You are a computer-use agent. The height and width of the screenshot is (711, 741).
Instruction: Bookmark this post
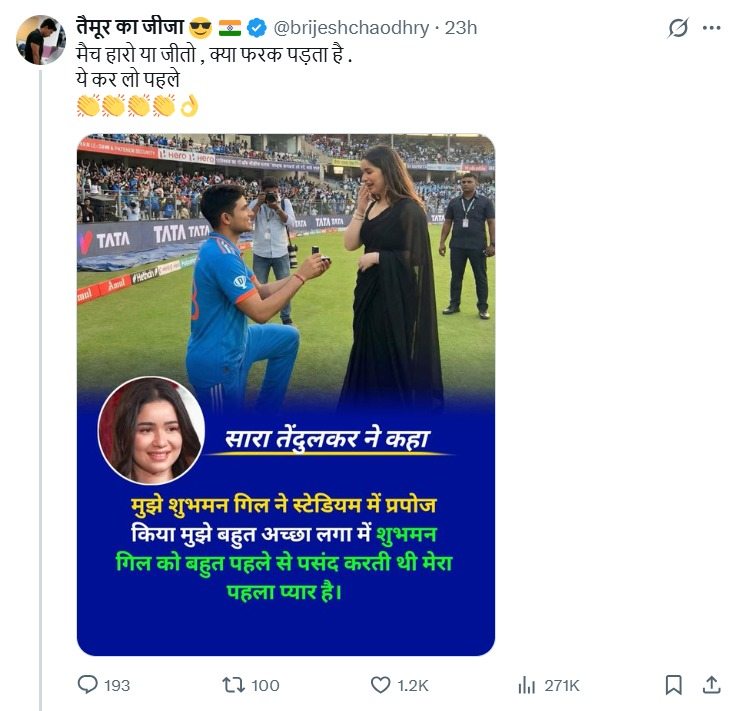pos(674,685)
